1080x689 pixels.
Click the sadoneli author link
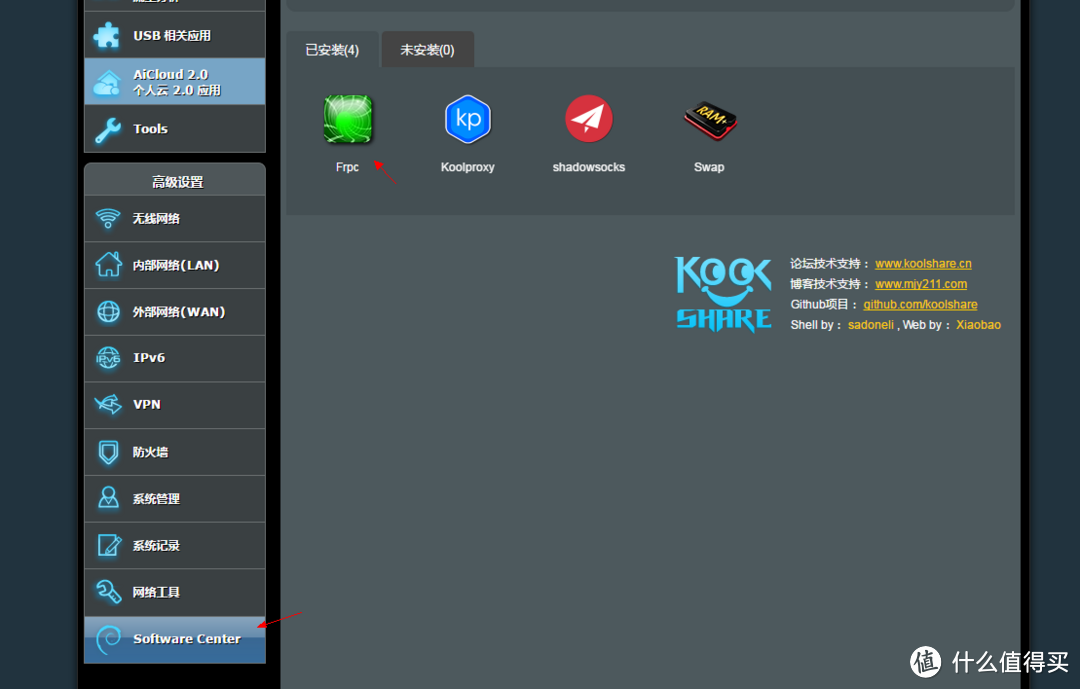click(x=871, y=325)
